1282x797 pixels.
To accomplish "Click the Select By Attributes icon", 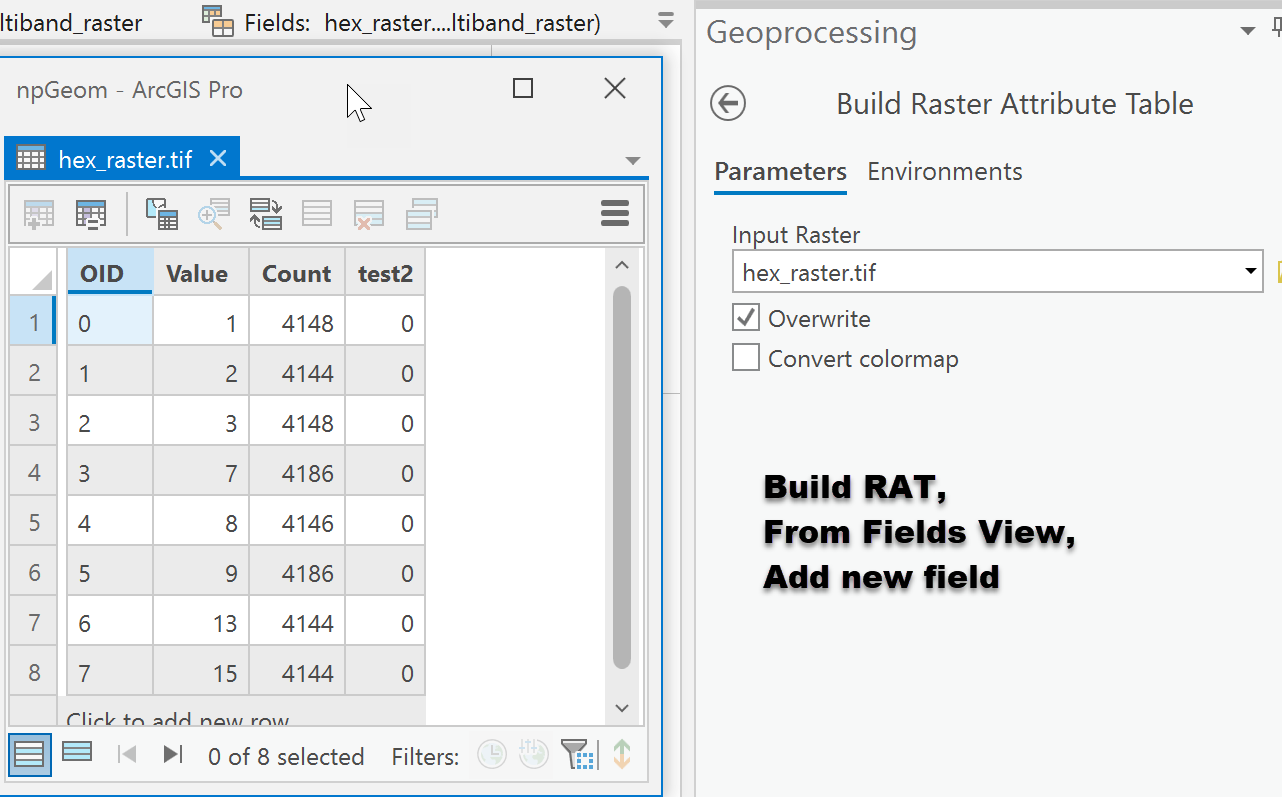I will pyautogui.click(x=161, y=214).
